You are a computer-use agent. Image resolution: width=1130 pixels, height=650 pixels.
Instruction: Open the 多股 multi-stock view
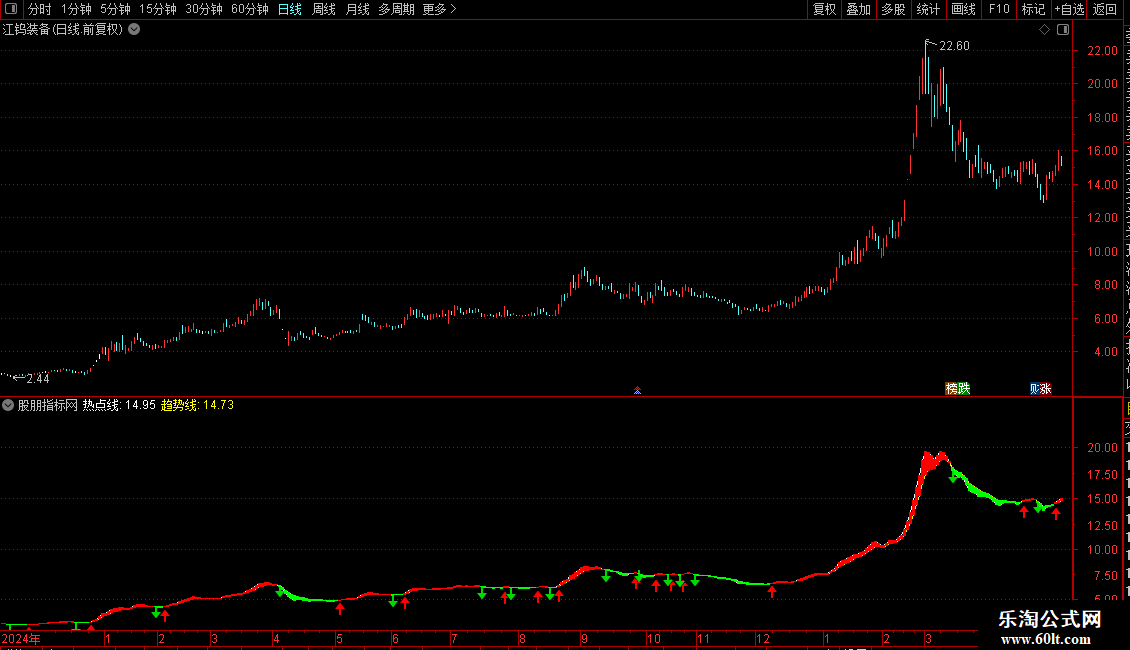click(x=894, y=9)
